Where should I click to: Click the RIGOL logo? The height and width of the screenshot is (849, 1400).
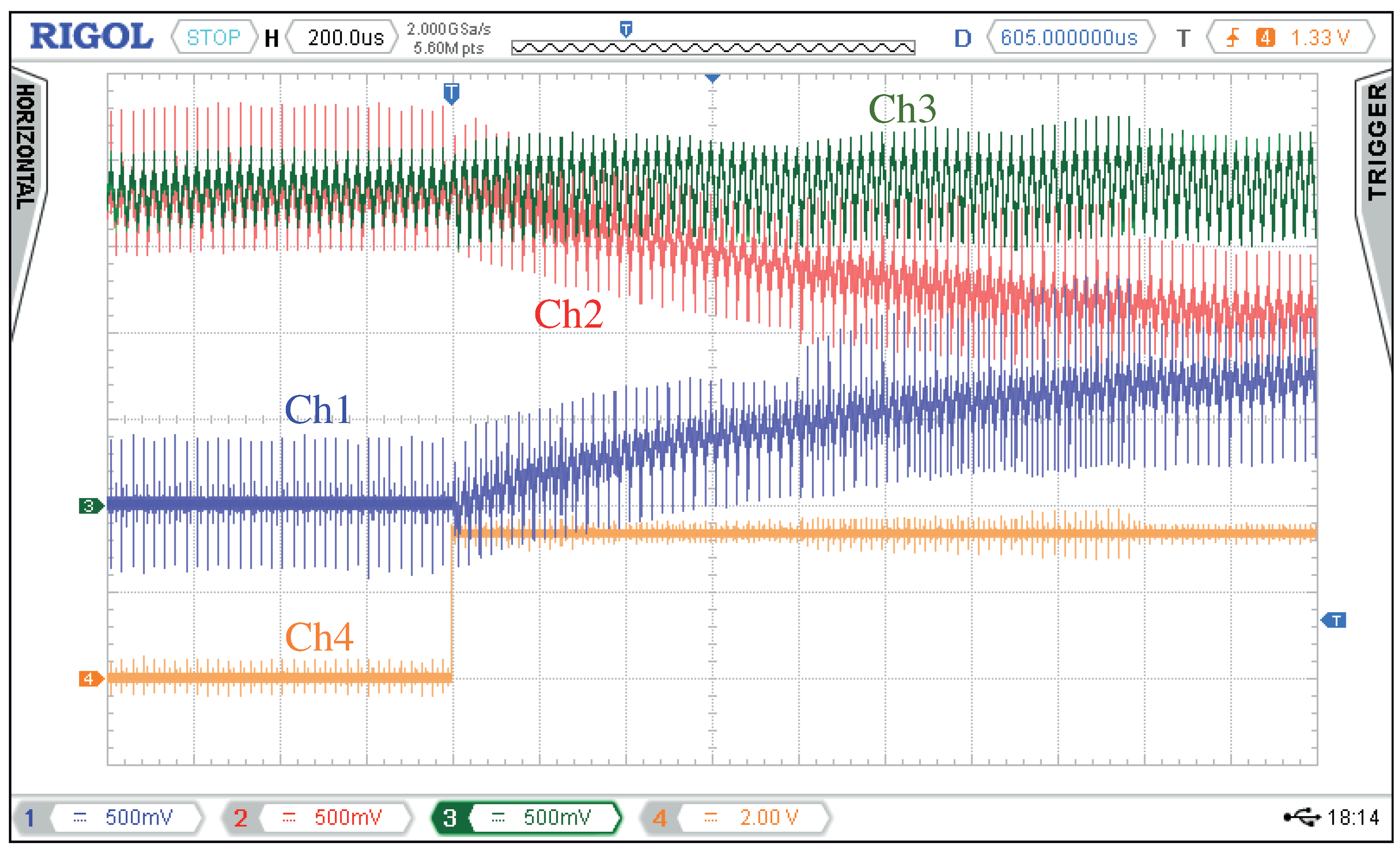[91, 36]
